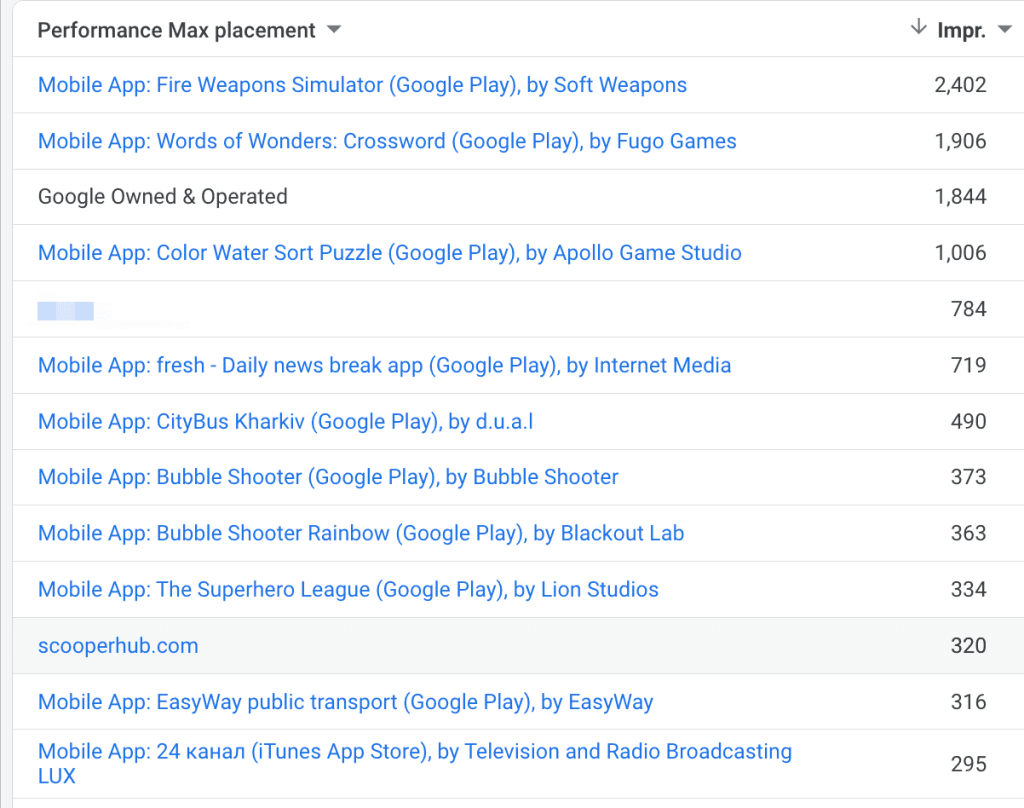Open the Fire Weapons Simulator app link
Screen dimensions: 1024x808
(x=362, y=85)
